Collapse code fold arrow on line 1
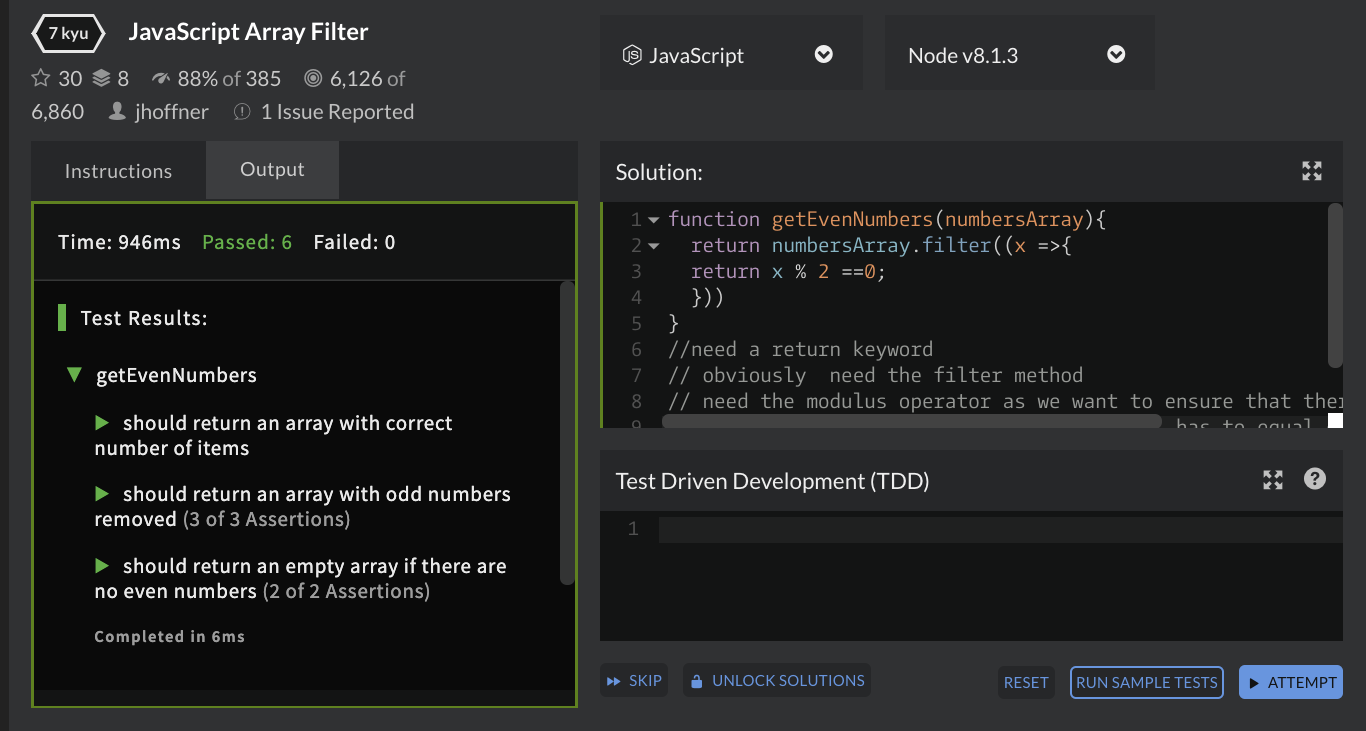The height and width of the screenshot is (731, 1366). coord(655,218)
